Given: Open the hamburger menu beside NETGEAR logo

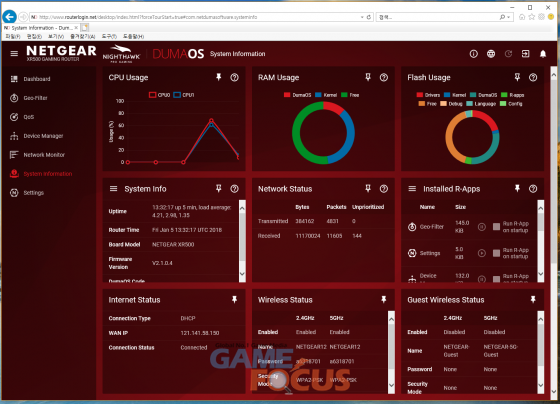Looking at the screenshot, I should 14,54.
